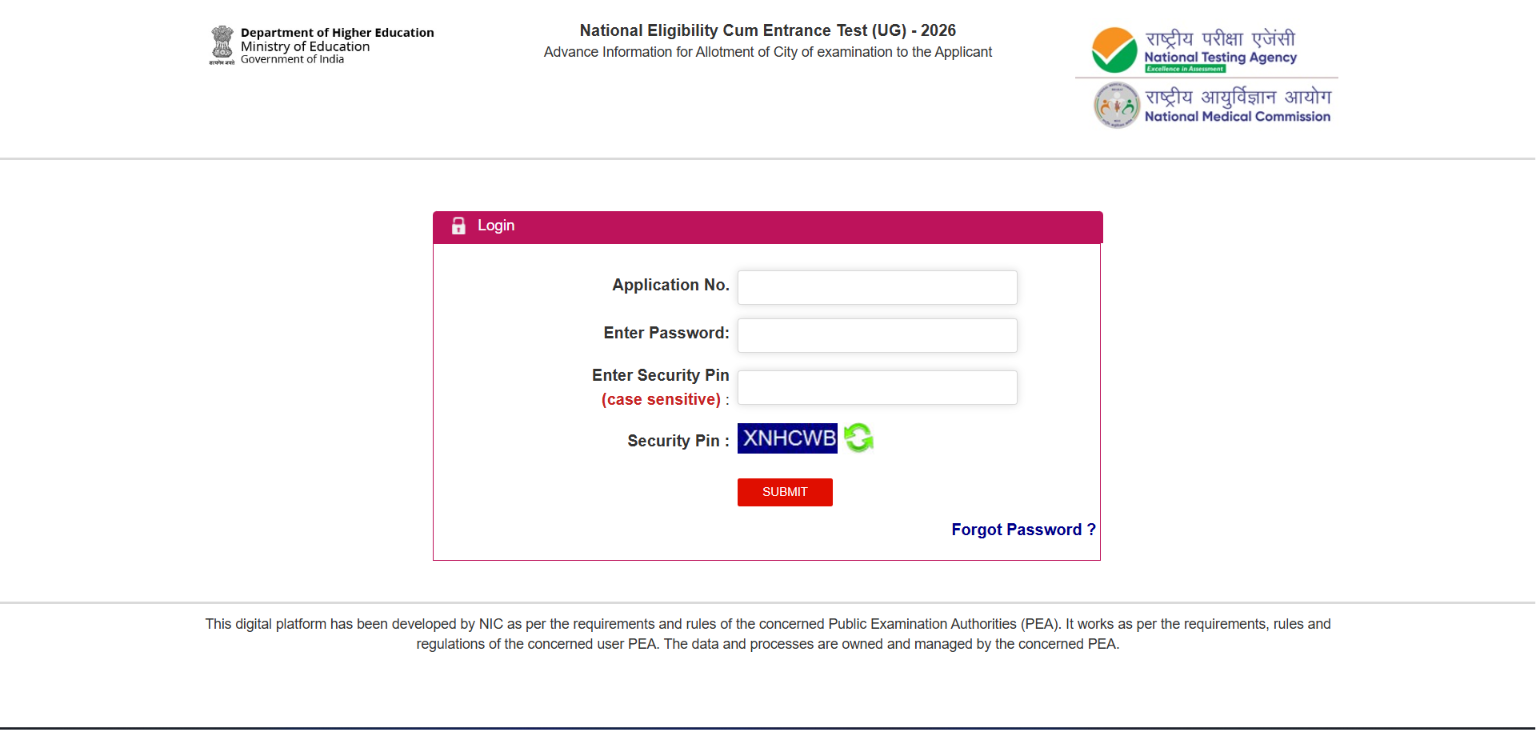Click the NTA orange-green checkmark logo

click(1115, 50)
